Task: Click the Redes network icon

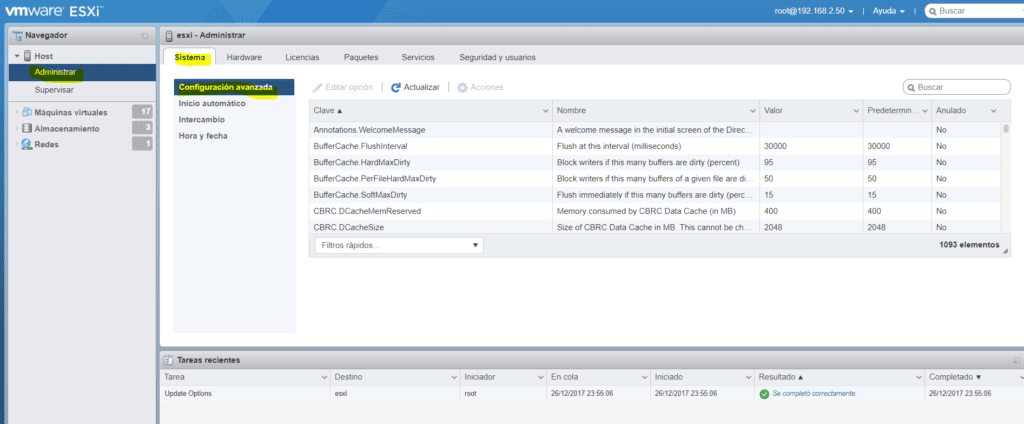Action: click(x=27, y=144)
